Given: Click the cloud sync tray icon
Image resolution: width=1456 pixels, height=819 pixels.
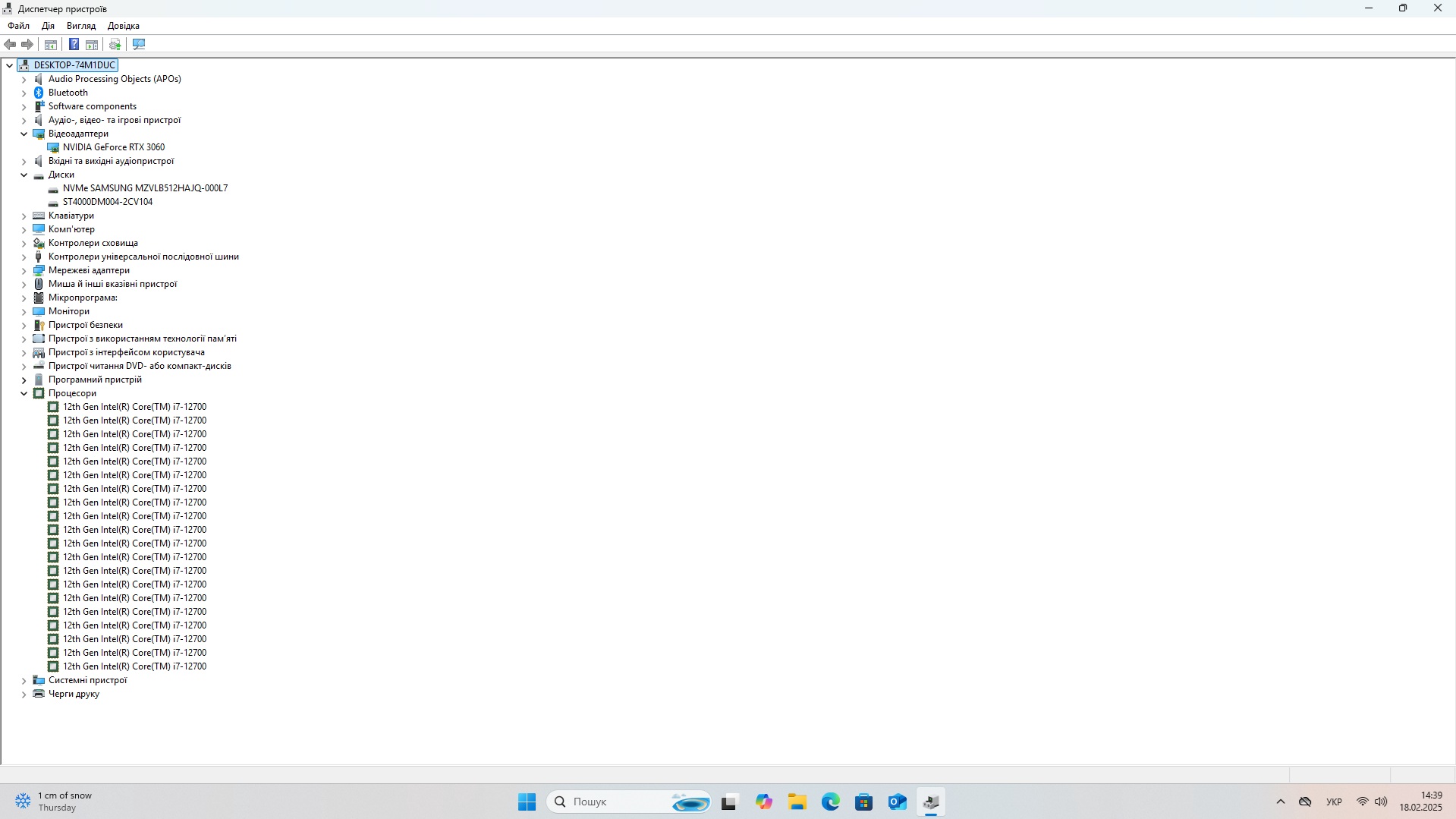Looking at the screenshot, I should point(1305,802).
